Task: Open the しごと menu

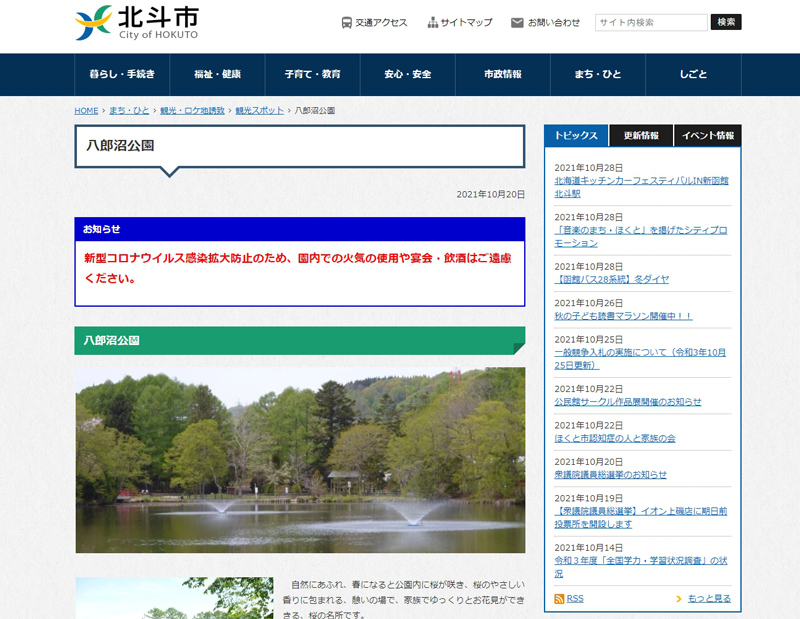Action: point(693,75)
